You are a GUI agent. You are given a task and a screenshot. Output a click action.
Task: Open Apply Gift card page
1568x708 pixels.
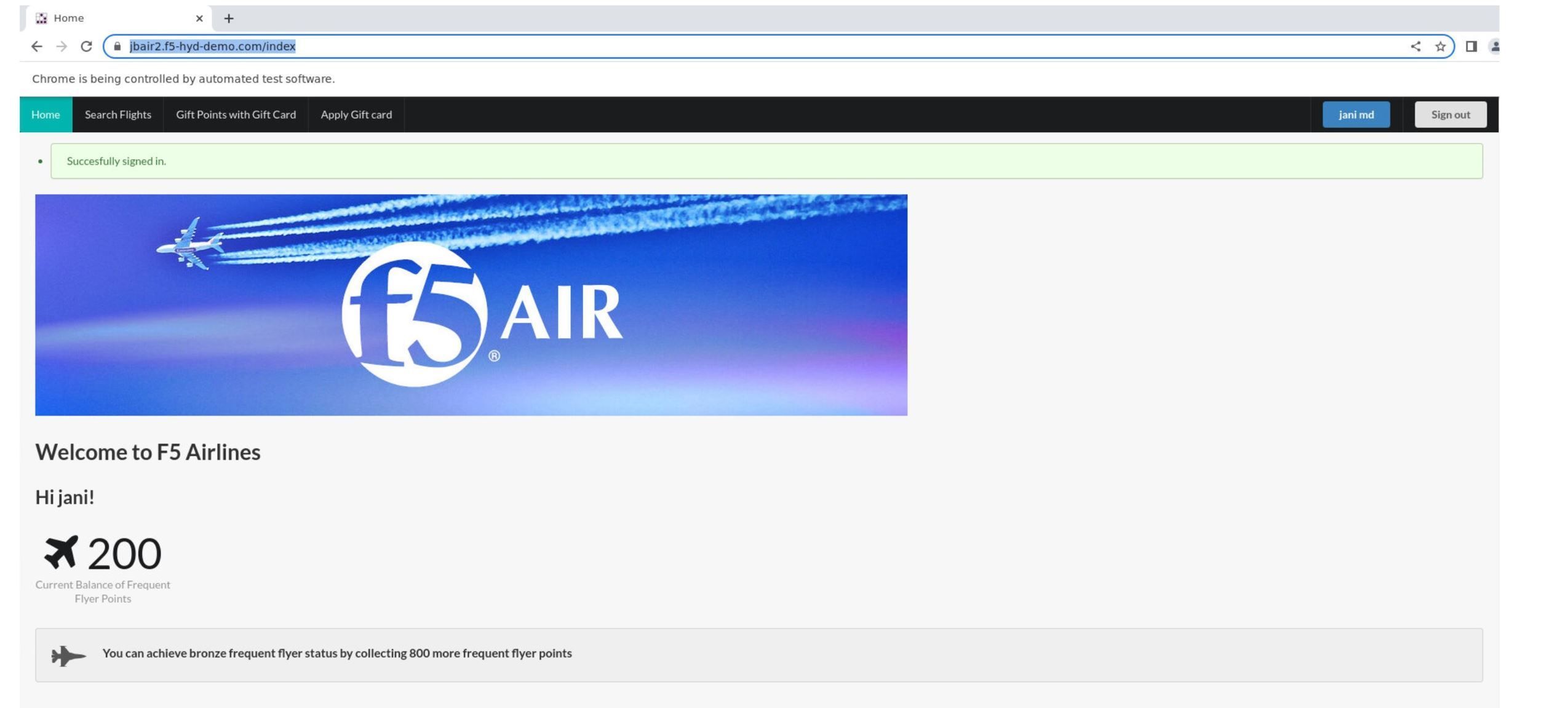(x=356, y=114)
